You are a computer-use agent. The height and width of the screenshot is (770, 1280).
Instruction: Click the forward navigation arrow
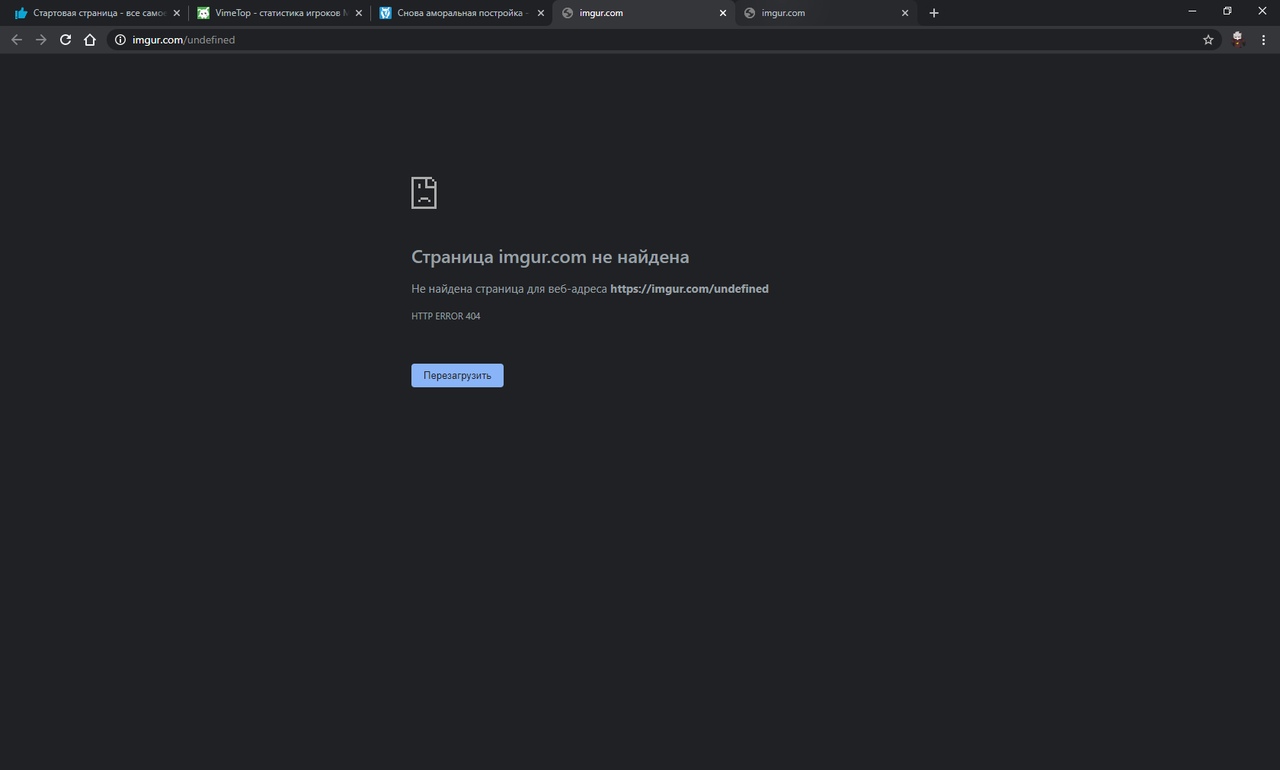tap(41, 40)
